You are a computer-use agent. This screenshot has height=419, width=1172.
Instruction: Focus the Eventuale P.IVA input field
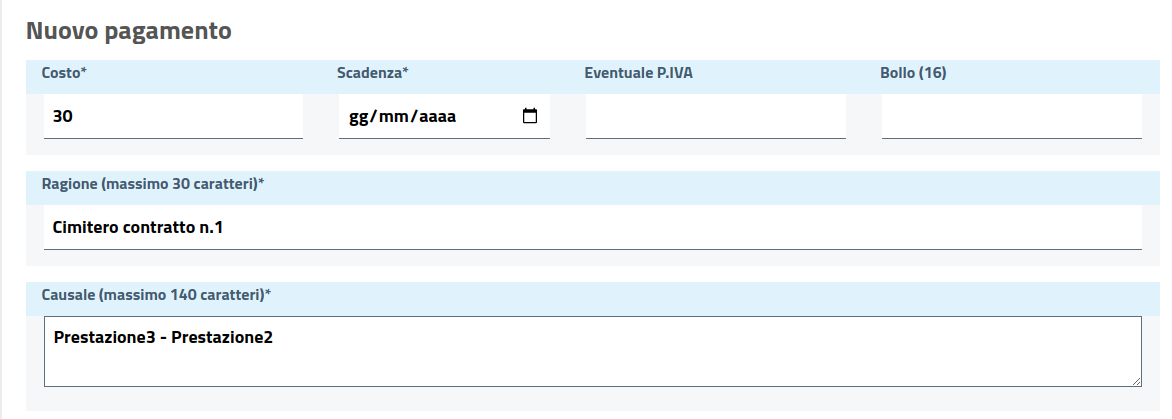click(715, 116)
